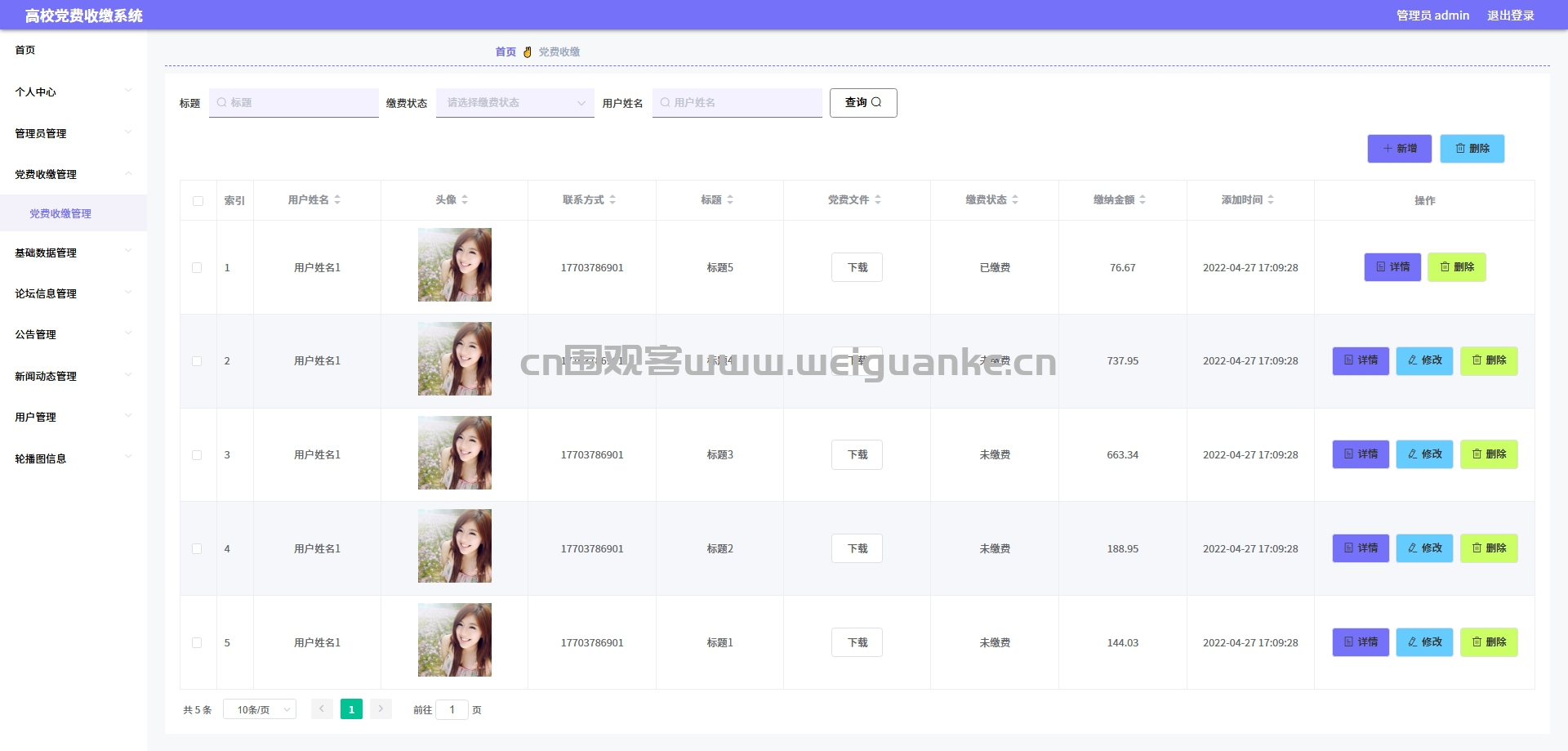Open the 缴费状态 filter dropdown

point(515,103)
